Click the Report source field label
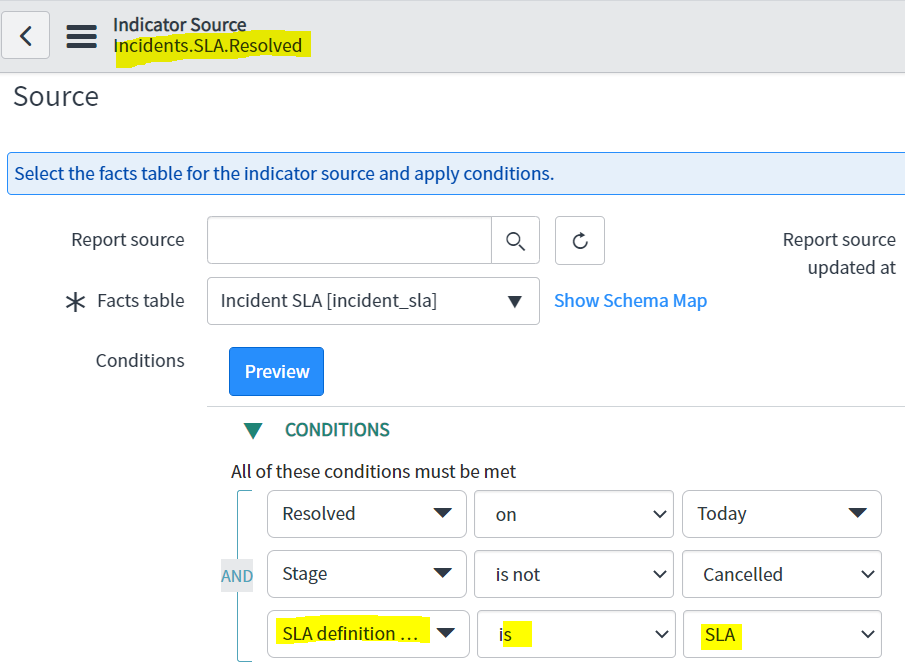Image resolution: width=905 pixels, height=672 pixels. [x=128, y=240]
